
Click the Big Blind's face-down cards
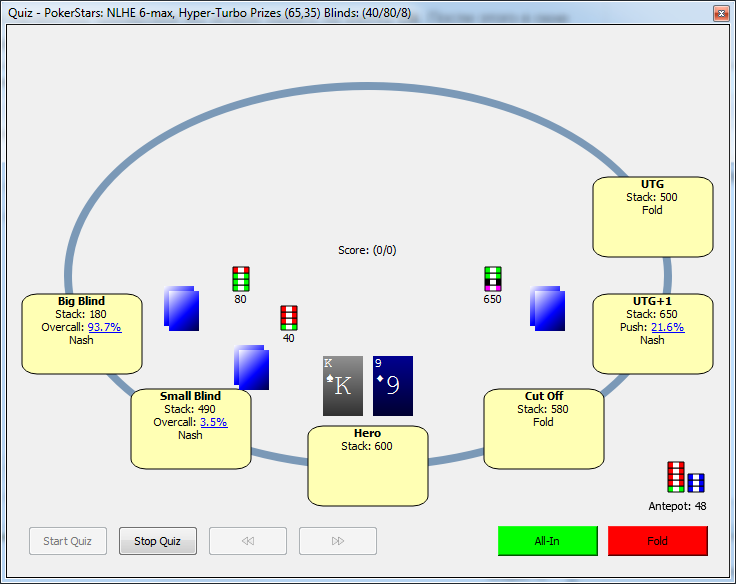(182, 308)
